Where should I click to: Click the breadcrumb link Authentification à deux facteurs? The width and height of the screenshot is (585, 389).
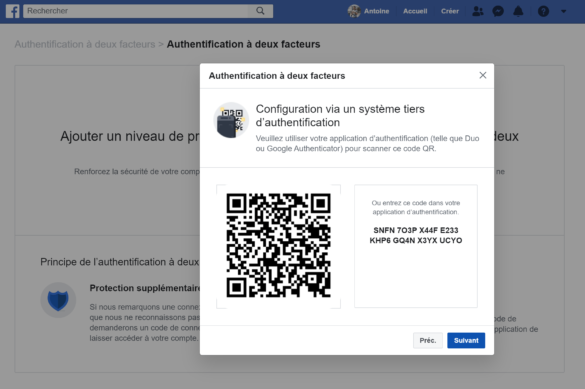85,44
